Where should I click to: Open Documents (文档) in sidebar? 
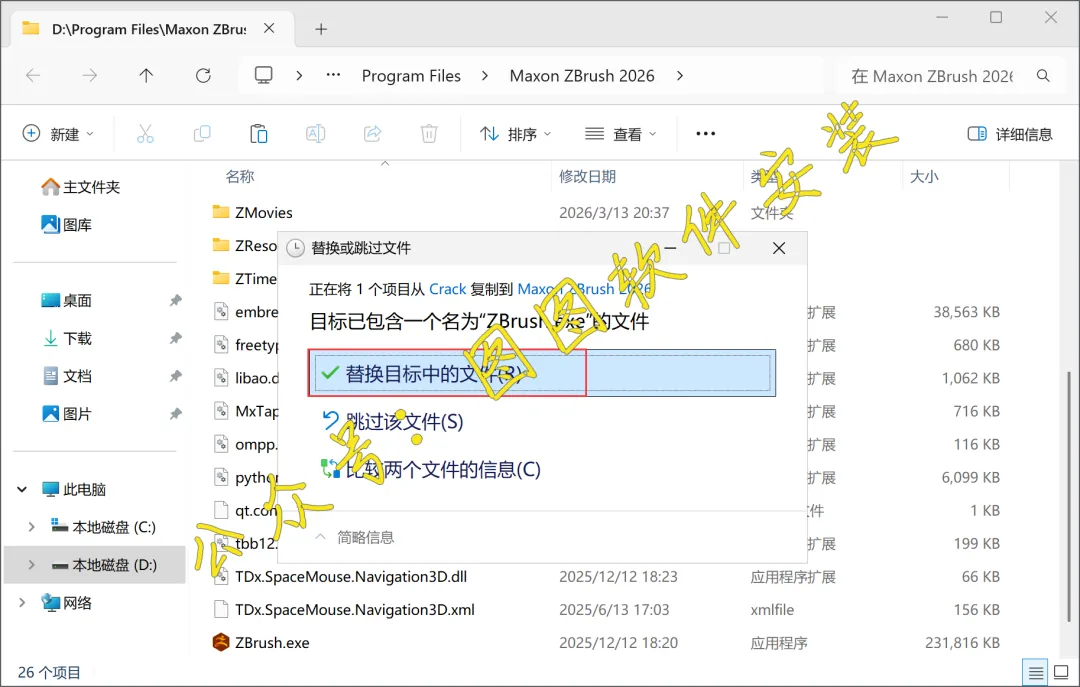67,376
